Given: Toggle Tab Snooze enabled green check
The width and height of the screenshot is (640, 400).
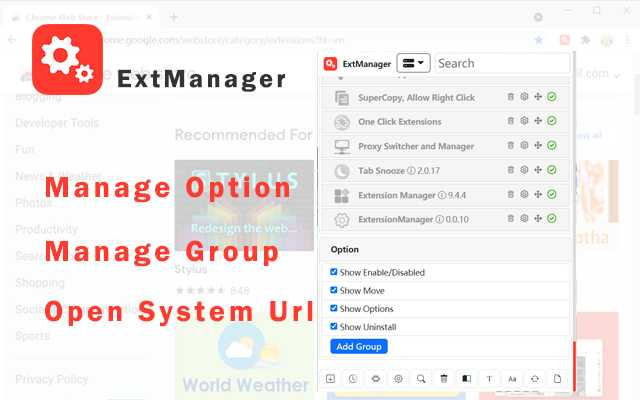Looking at the screenshot, I should click(x=552, y=170).
